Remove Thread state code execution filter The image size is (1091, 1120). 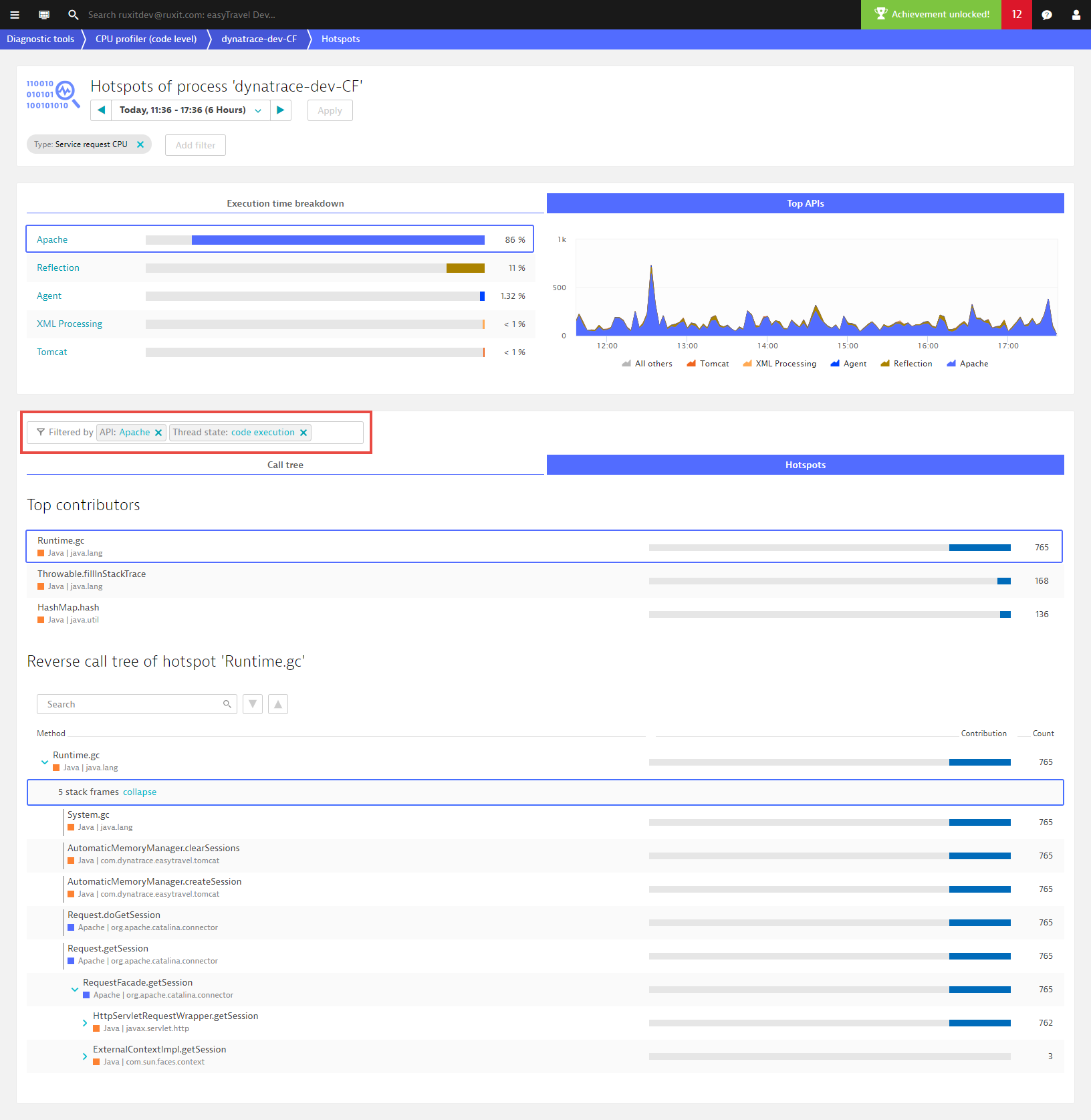click(x=304, y=433)
